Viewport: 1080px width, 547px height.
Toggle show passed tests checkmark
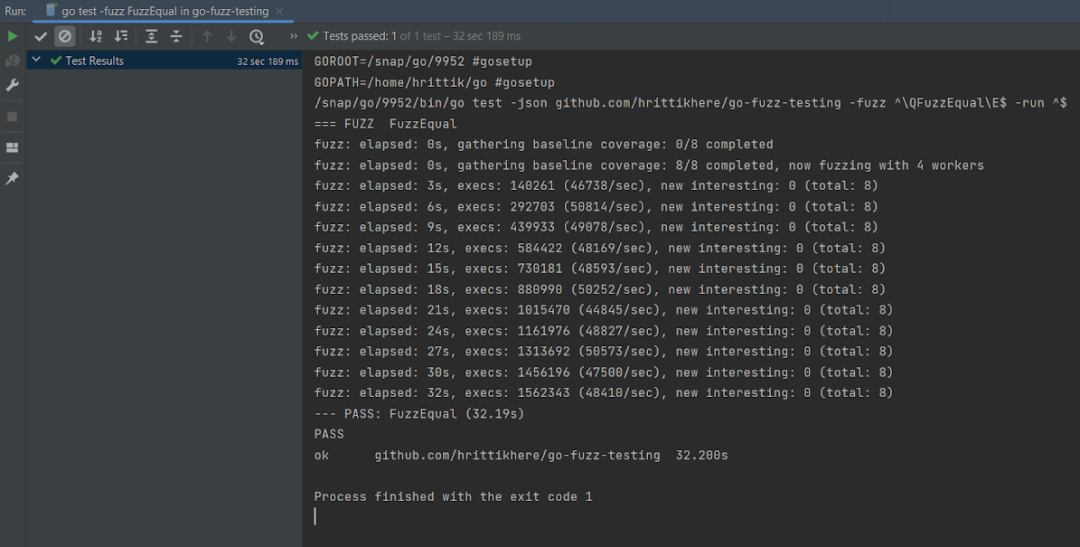41,37
